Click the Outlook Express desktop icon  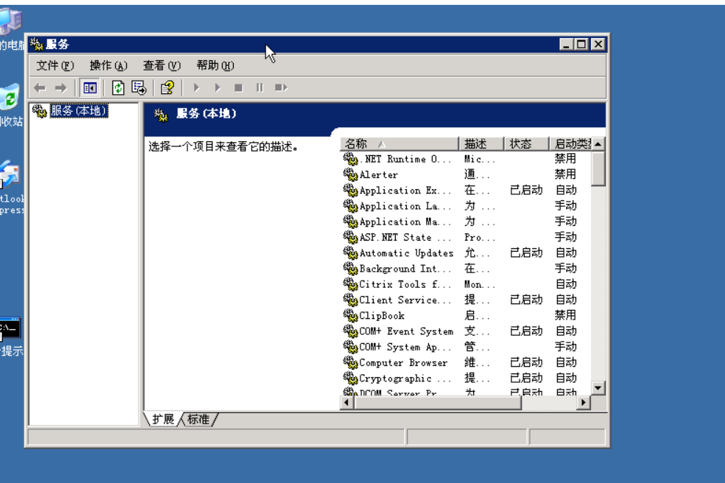pyautogui.click(x=10, y=175)
